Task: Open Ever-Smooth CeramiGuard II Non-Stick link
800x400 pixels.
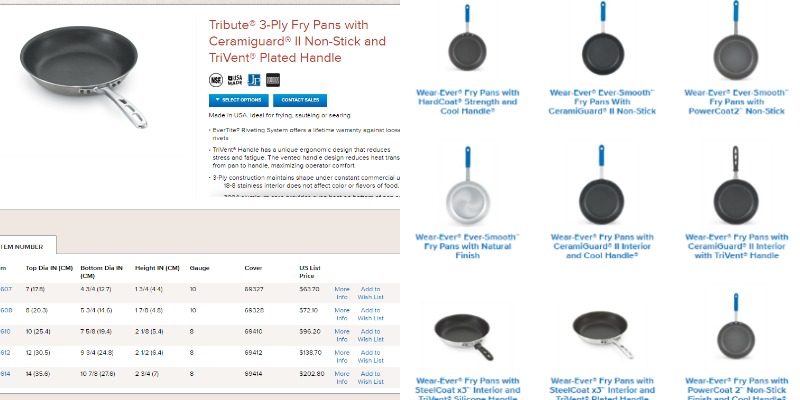Action: (x=602, y=102)
